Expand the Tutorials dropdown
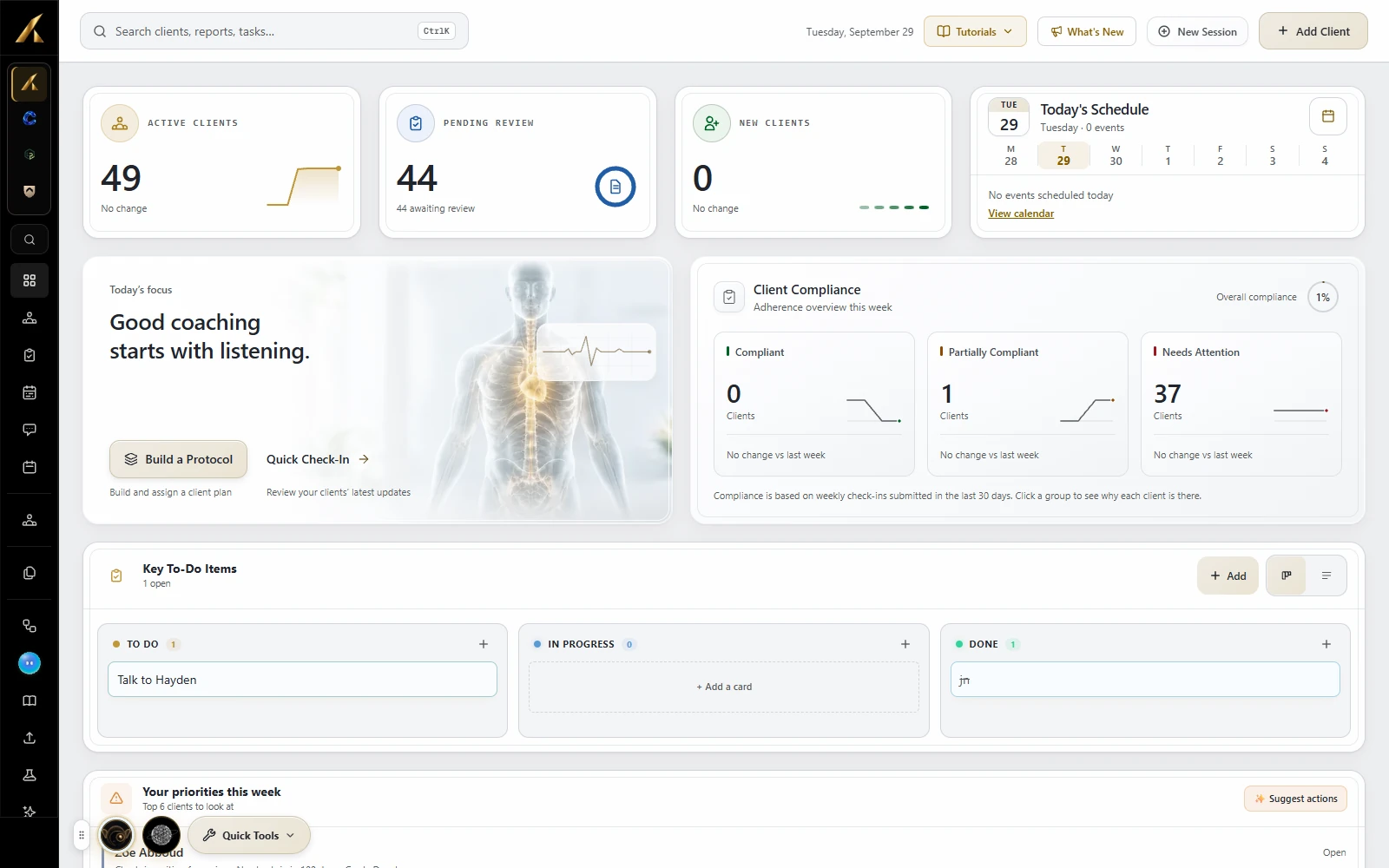This screenshot has height=868, width=1389. tap(975, 31)
